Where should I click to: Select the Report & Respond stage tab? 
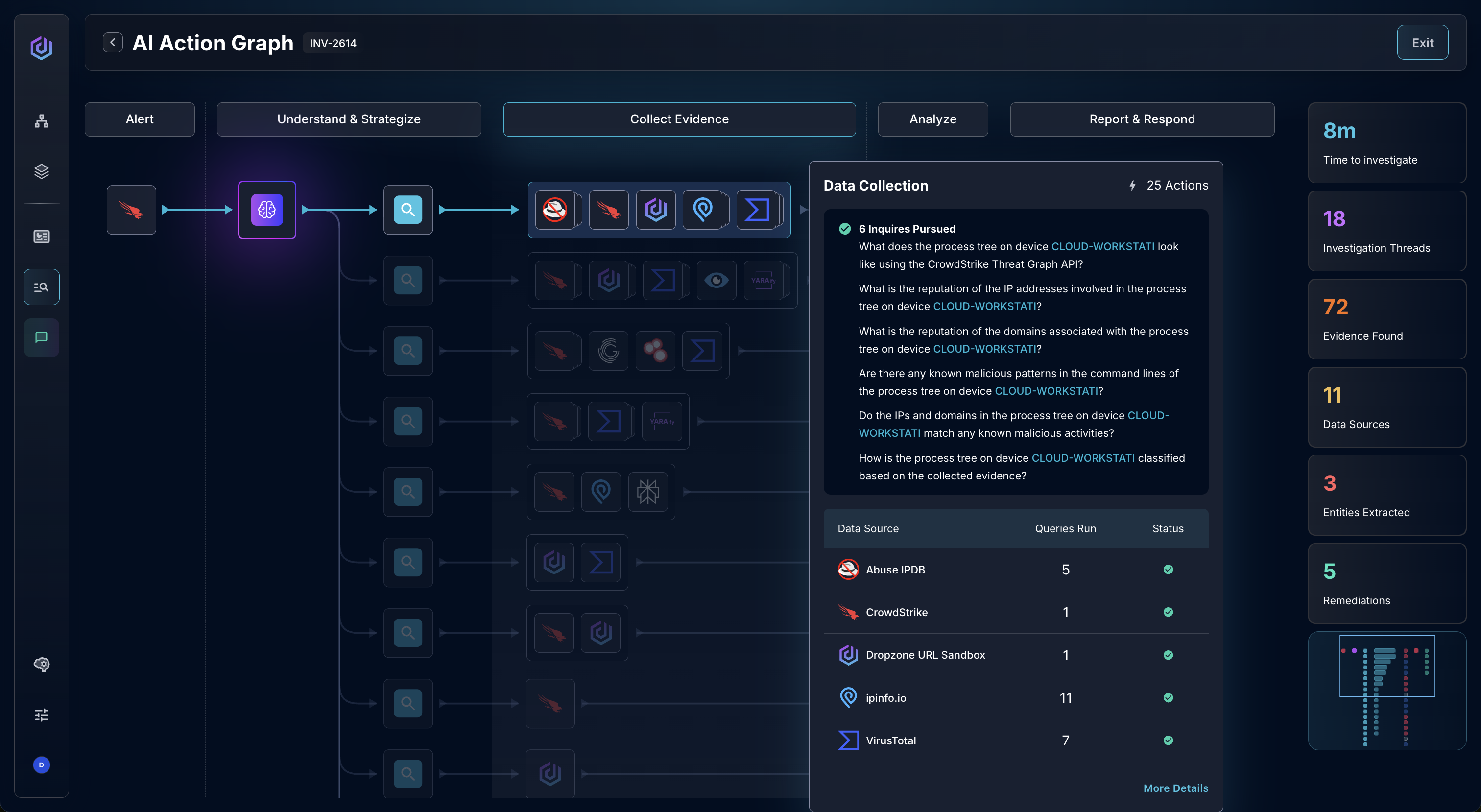tap(1142, 119)
